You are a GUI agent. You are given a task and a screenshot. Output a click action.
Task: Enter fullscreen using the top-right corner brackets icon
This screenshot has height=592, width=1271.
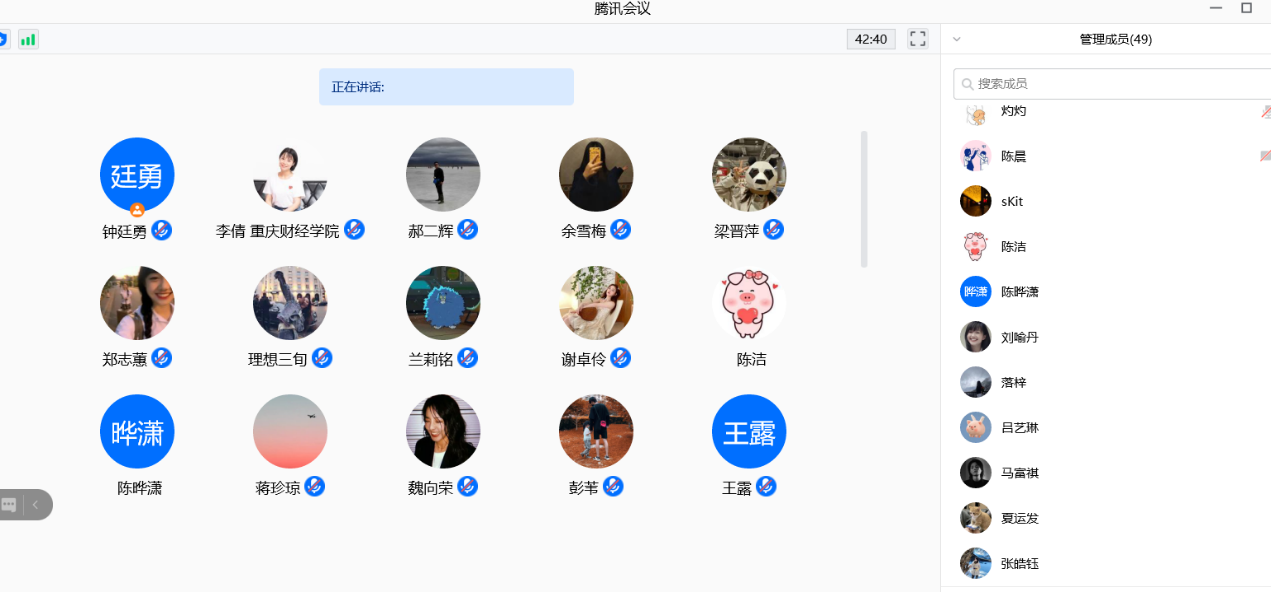(917, 39)
